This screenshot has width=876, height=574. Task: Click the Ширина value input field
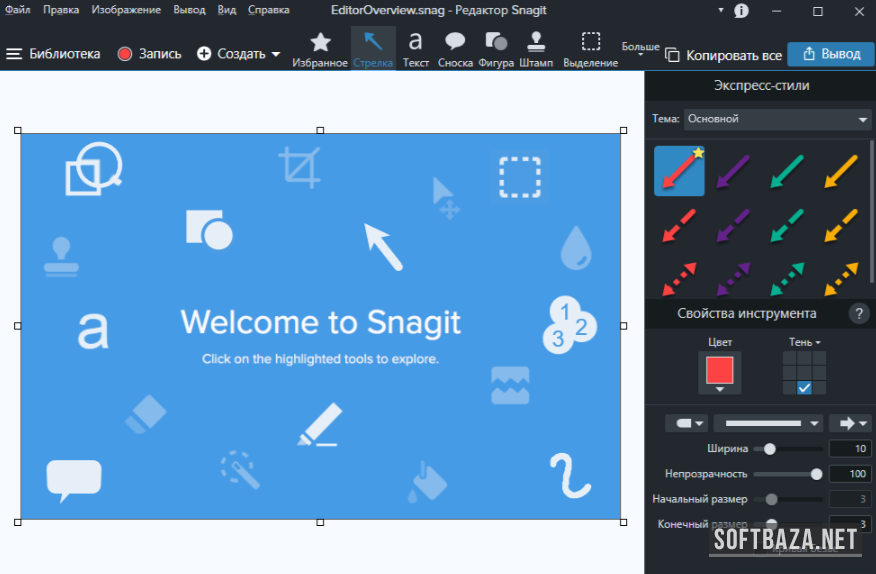849,449
